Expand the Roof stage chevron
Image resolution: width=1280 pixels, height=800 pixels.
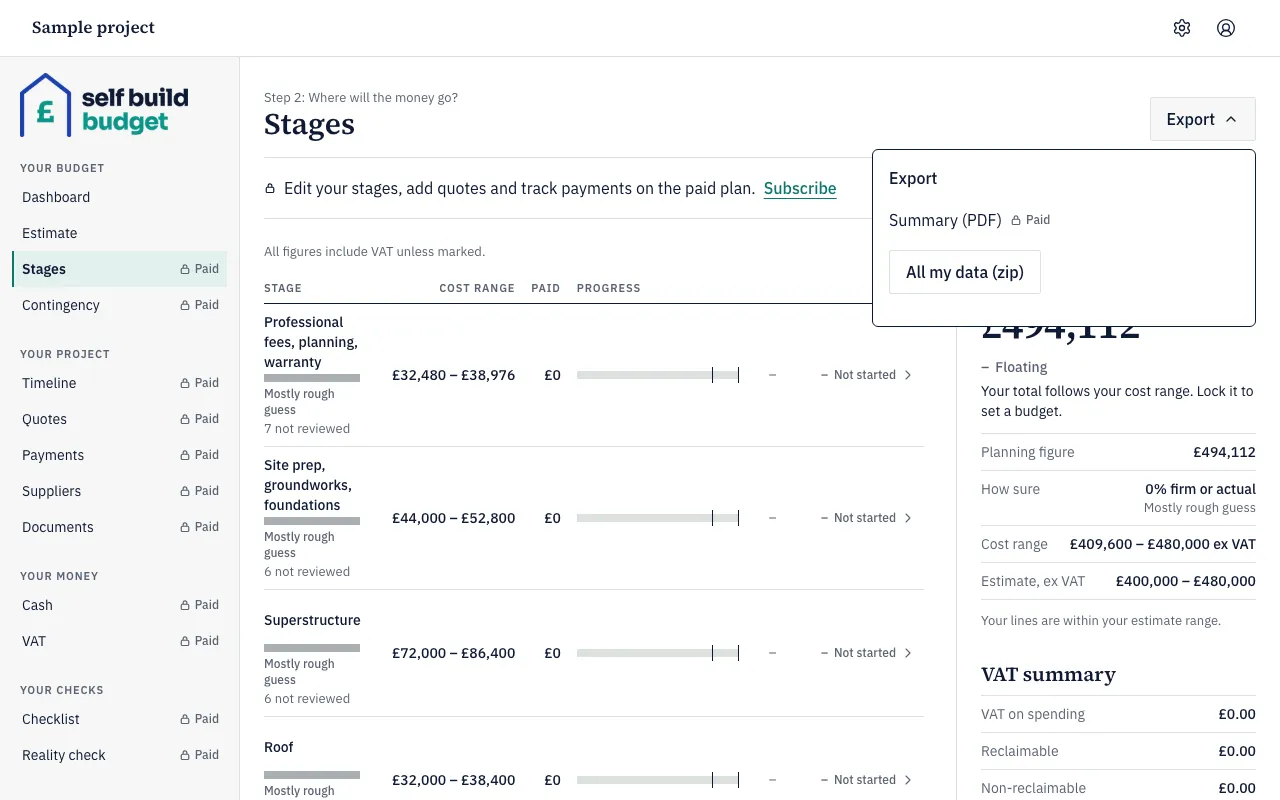click(908, 780)
